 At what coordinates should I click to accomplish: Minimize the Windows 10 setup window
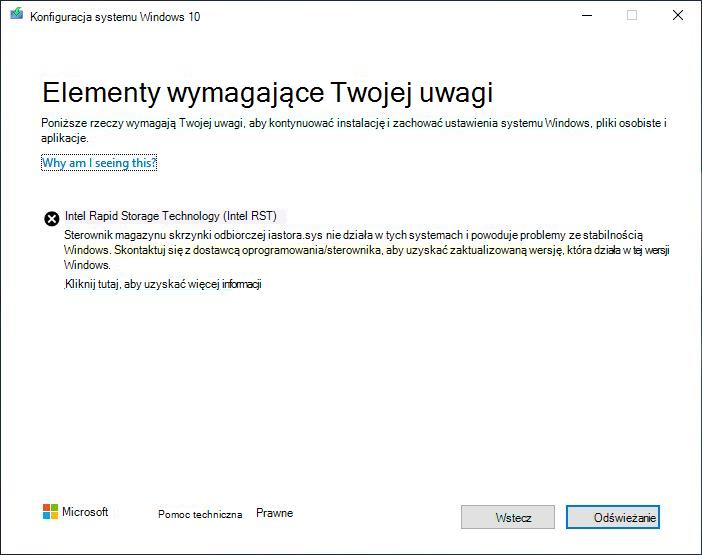(587, 15)
